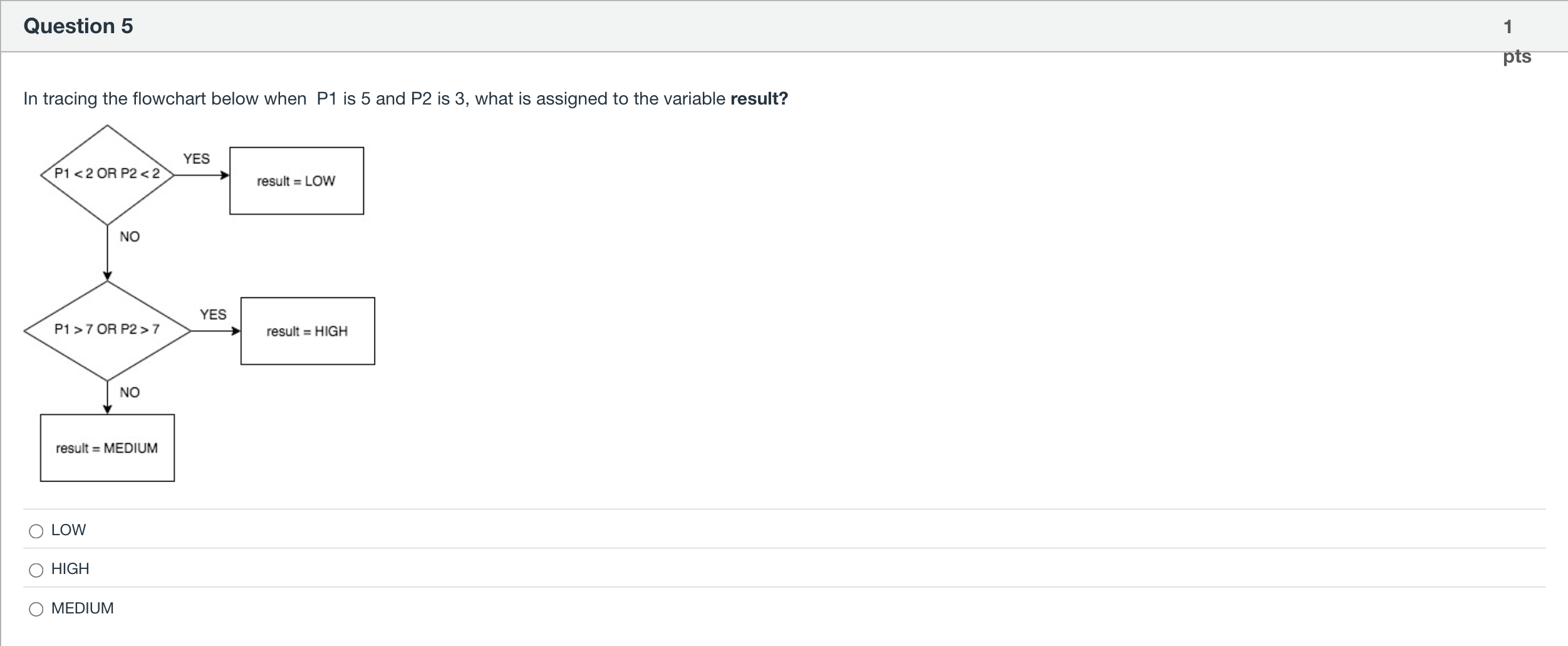Click the Question 5 header title

click(x=78, y=26)
